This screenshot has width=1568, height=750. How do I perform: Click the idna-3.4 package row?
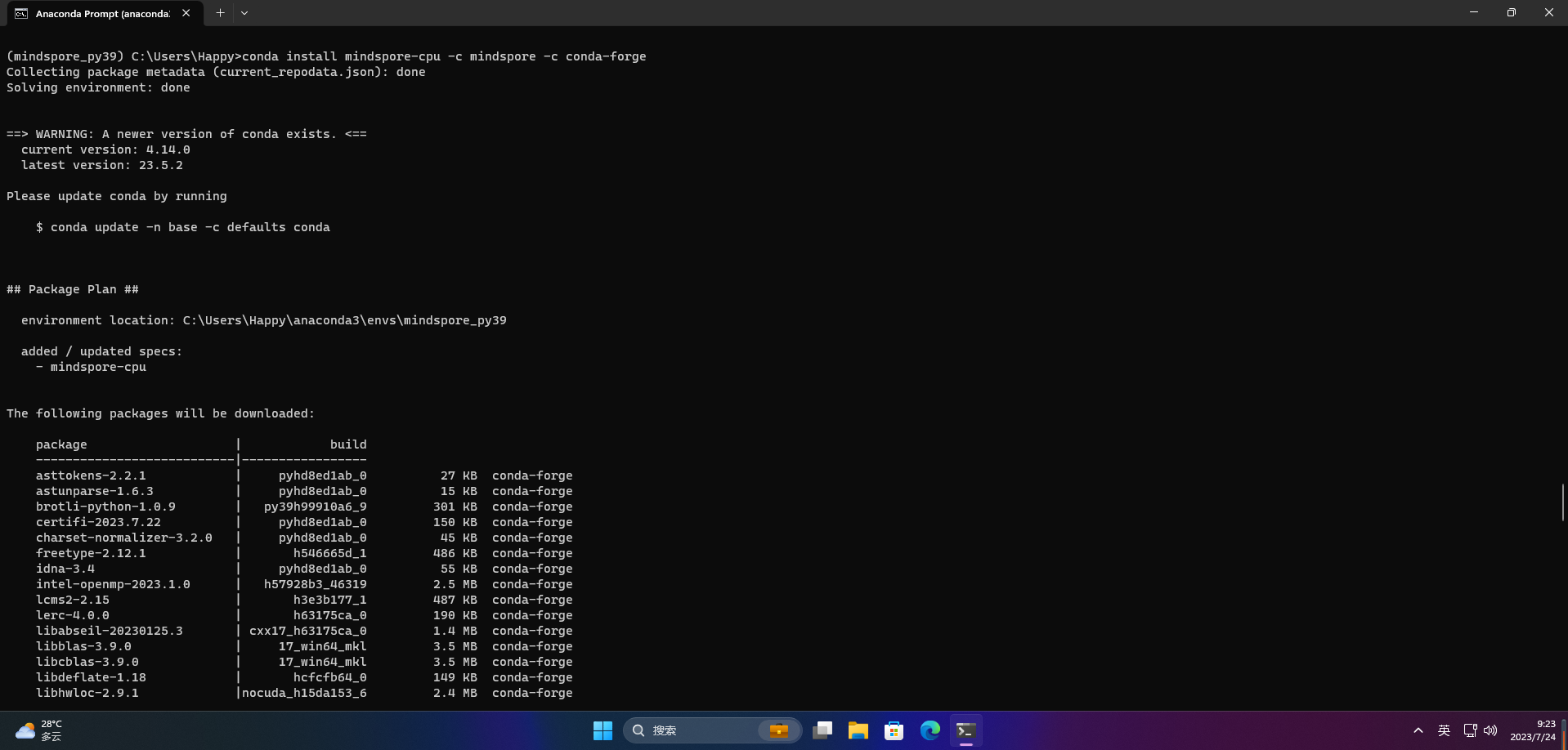pos(304,569)
